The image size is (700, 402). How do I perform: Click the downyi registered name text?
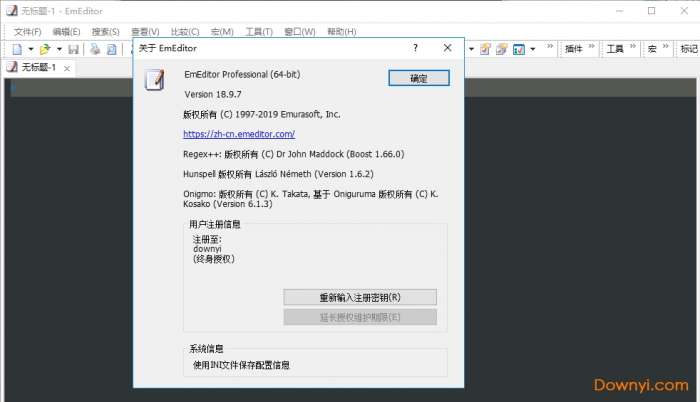(x=207, y=249)
